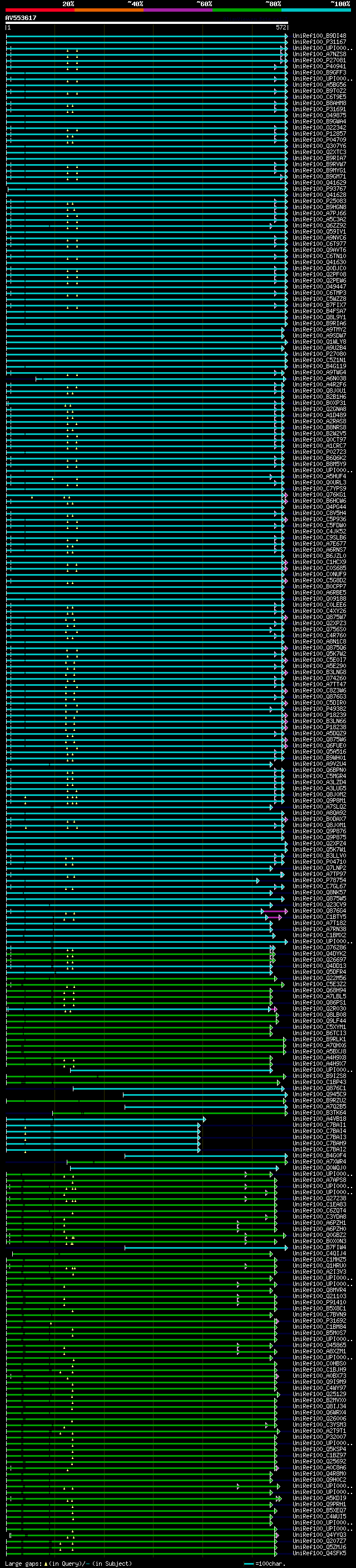Select the query name AV553617
Viewport: 356px width, 1568px height.
(x=21, y=18)
